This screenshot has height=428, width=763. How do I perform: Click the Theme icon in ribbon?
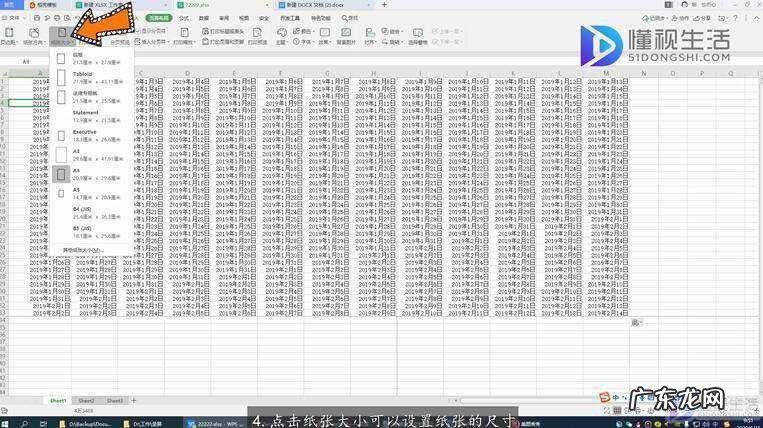click(x=281, y=36)
